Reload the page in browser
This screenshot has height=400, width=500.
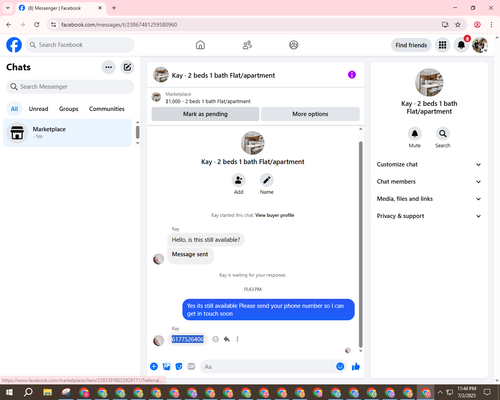click(x=37, y=25)
